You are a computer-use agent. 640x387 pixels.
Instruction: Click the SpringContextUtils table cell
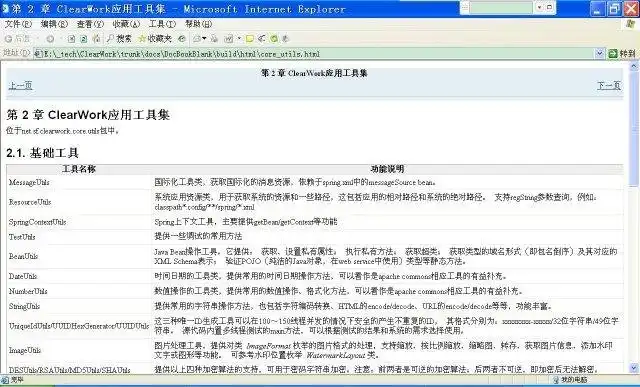click(79, 222)
